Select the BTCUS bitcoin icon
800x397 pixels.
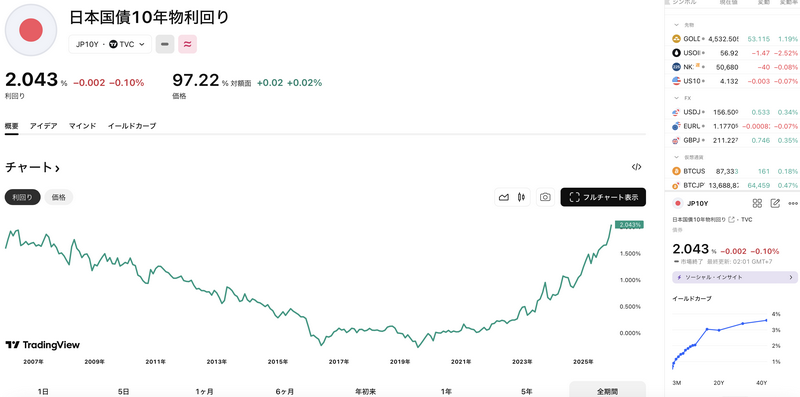point(677,171)
